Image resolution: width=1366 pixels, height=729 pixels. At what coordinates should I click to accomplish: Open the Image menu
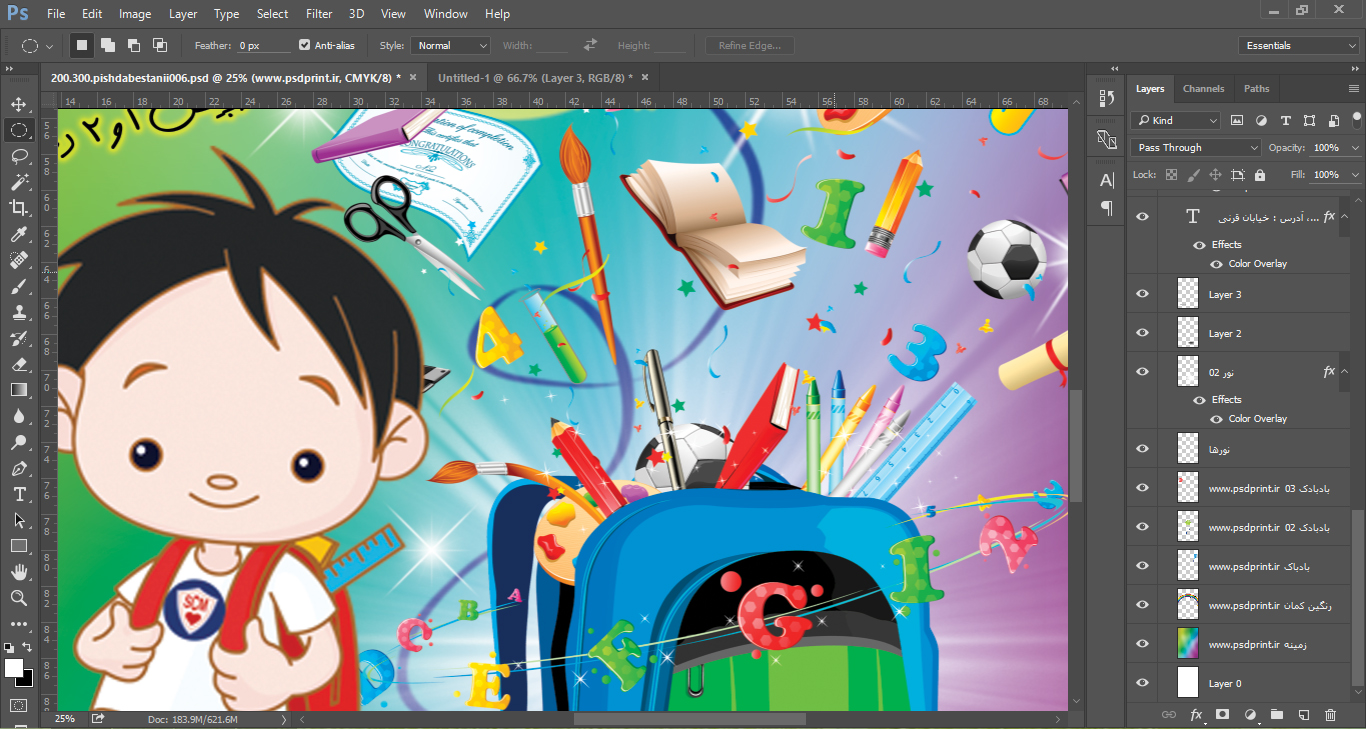(135, 14)
